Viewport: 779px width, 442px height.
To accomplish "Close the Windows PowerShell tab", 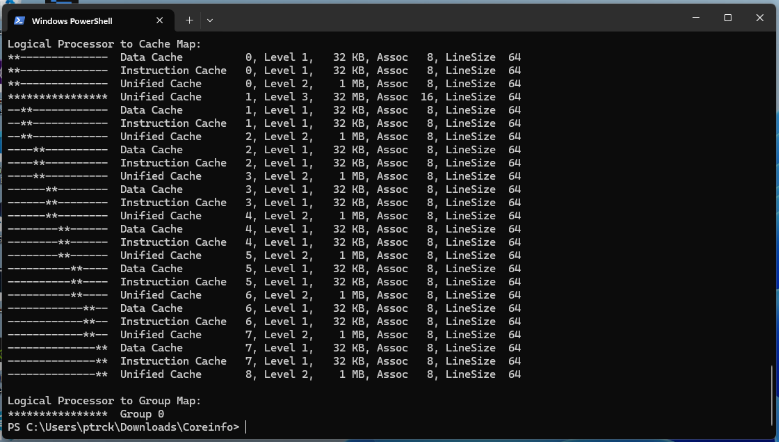I will point(160,20).
